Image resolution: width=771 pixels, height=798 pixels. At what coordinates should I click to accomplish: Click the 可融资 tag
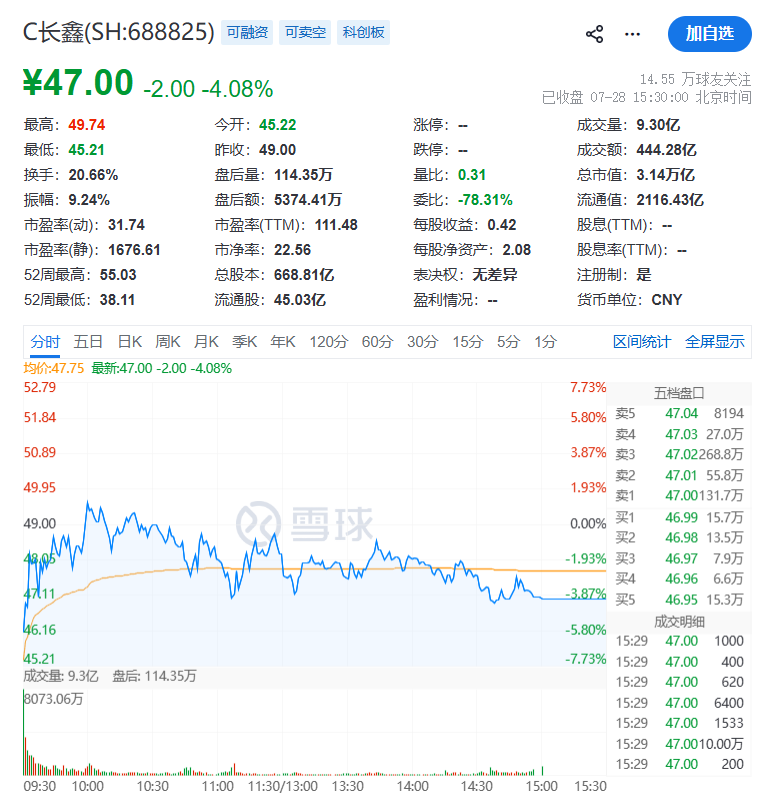coord(247,33)
